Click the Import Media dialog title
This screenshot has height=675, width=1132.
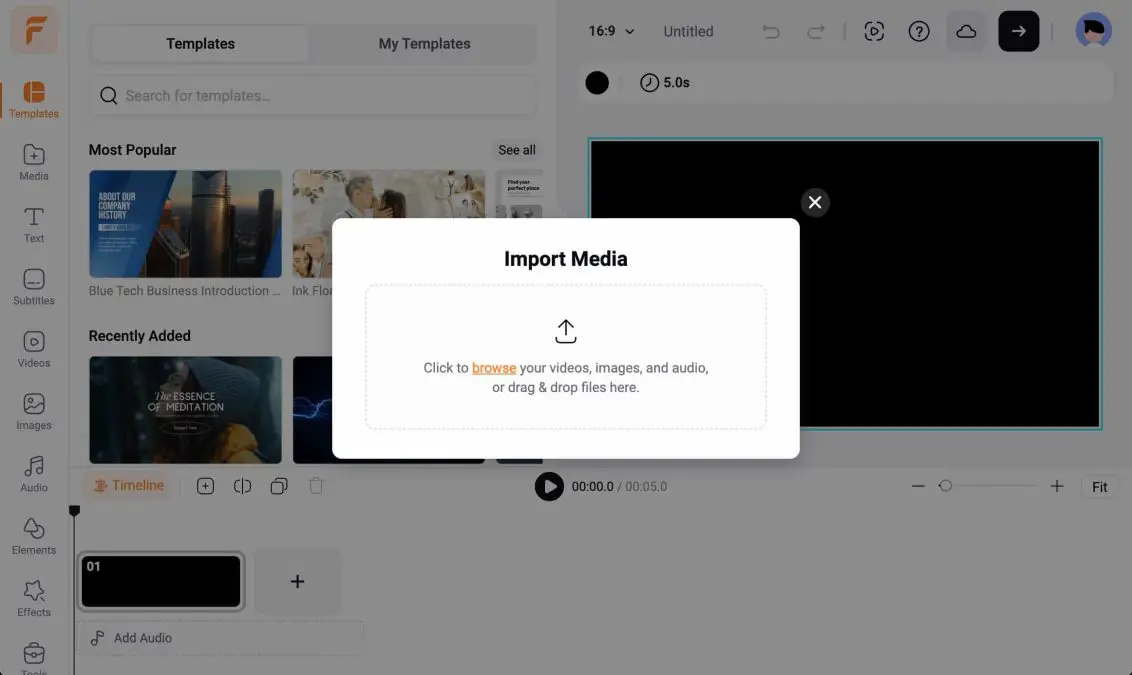click(565, 258)
